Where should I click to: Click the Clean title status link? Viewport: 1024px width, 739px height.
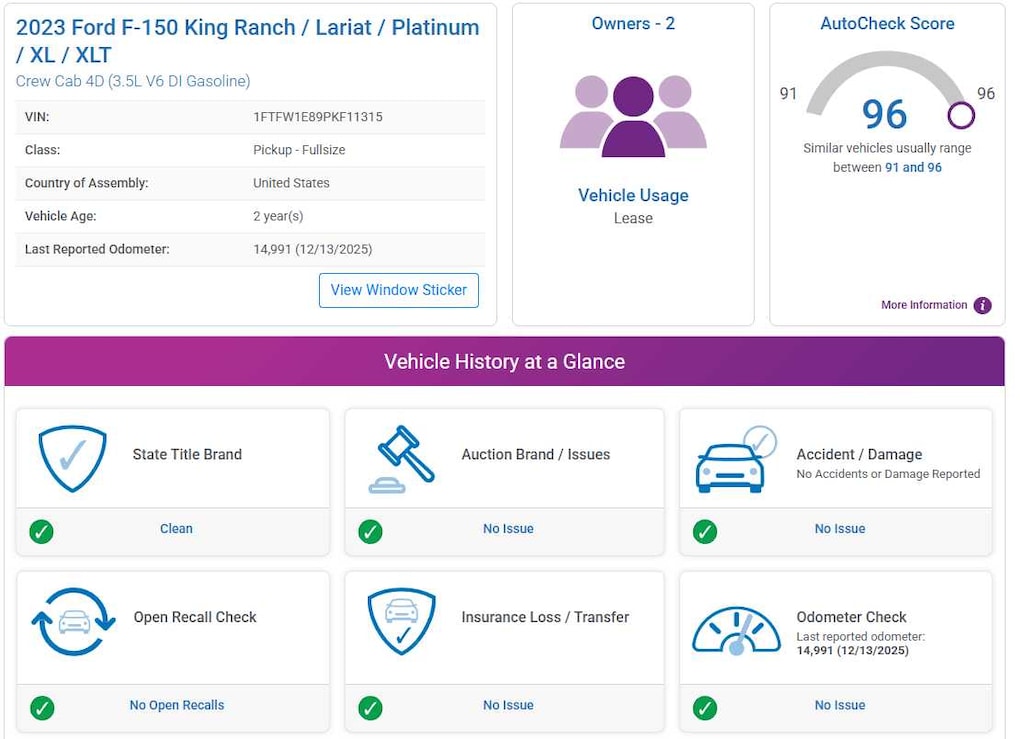pos(176,529)
